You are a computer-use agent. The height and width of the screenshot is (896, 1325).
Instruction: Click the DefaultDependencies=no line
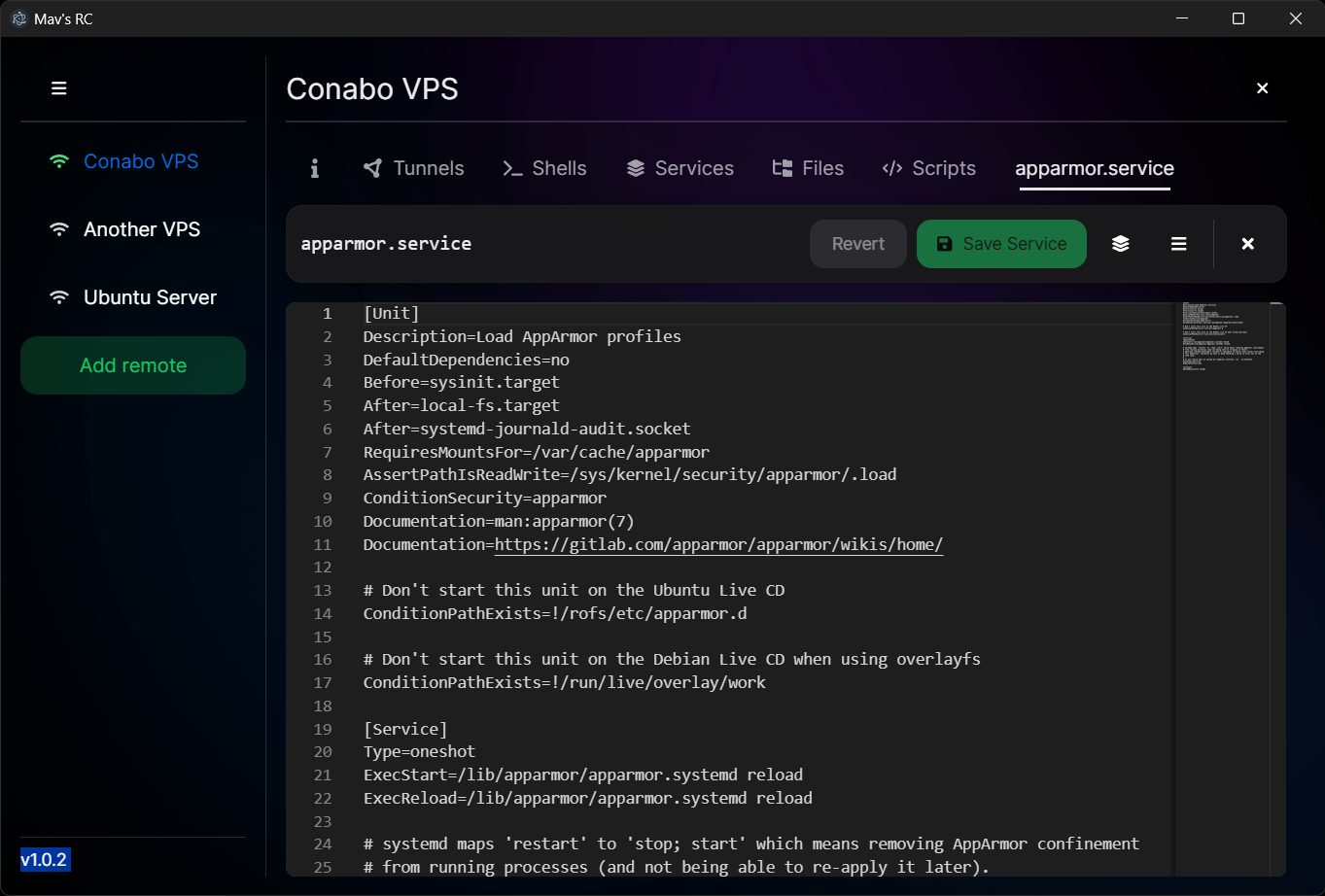point(467,360)
